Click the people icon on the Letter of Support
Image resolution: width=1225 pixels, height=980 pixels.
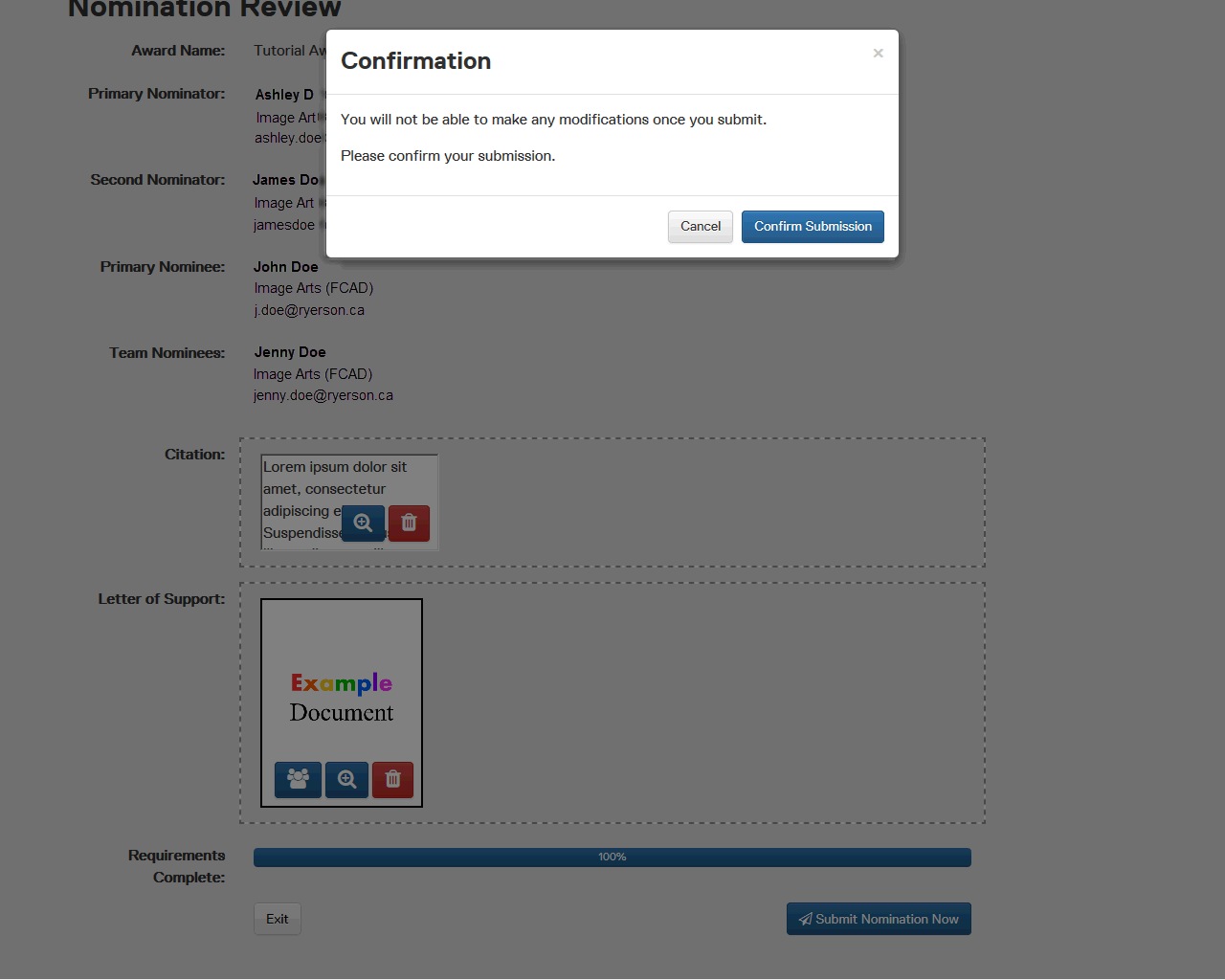click(x=298, y=780)
